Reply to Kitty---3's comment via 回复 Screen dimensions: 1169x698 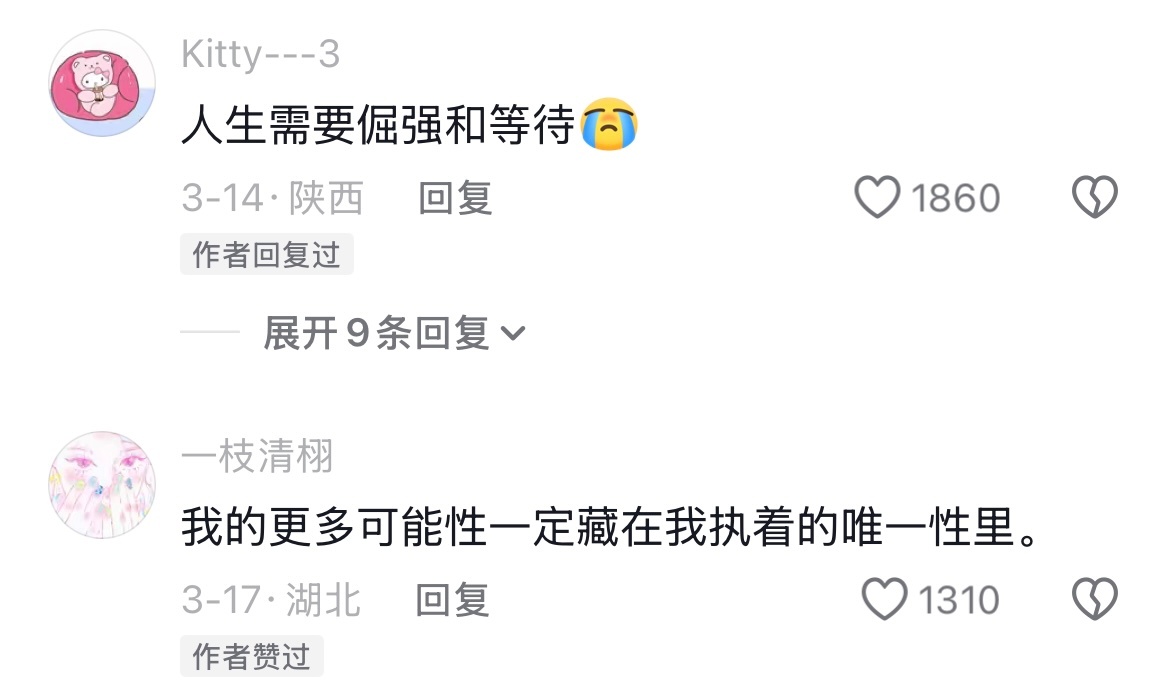click(x=455, y=198)
